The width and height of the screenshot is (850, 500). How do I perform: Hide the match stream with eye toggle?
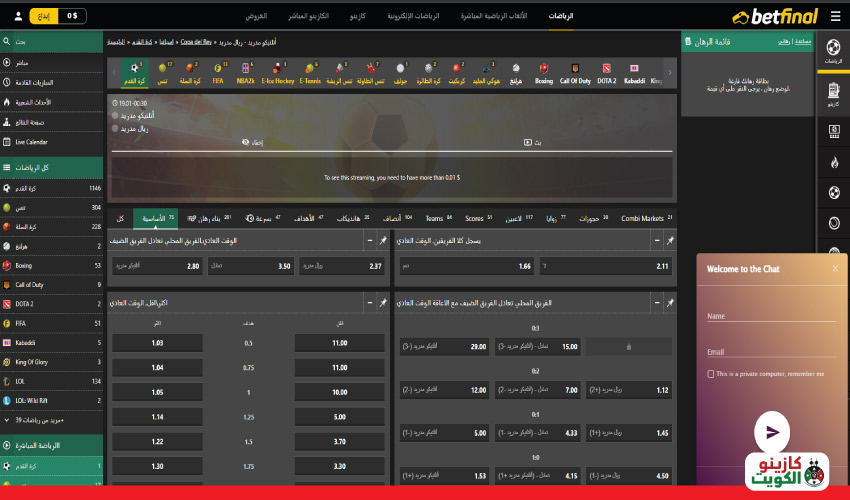coord(252,142)
